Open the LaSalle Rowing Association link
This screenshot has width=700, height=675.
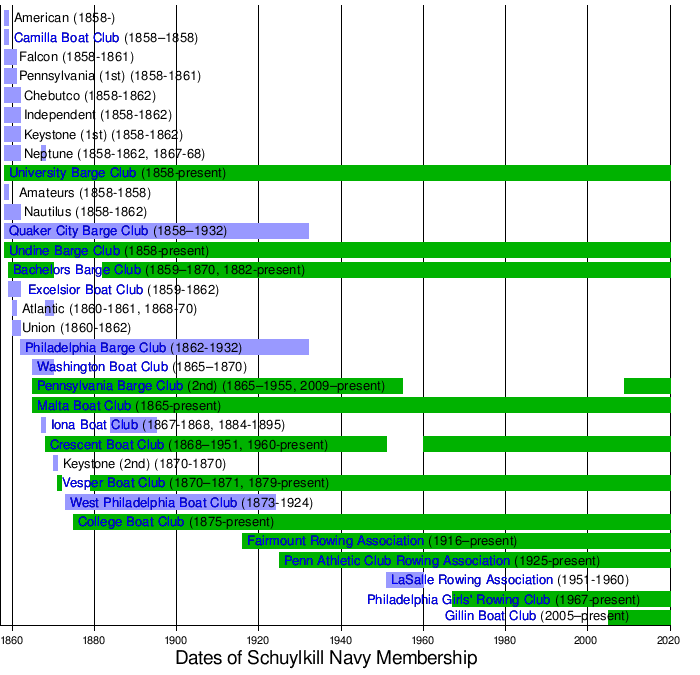472,579
